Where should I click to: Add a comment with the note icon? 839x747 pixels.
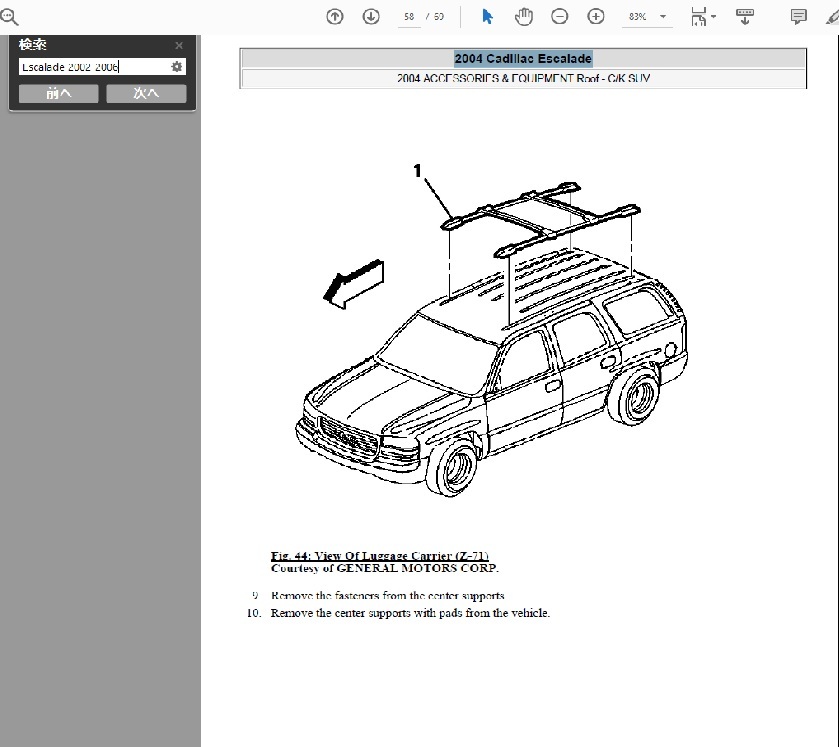(798, 17)
